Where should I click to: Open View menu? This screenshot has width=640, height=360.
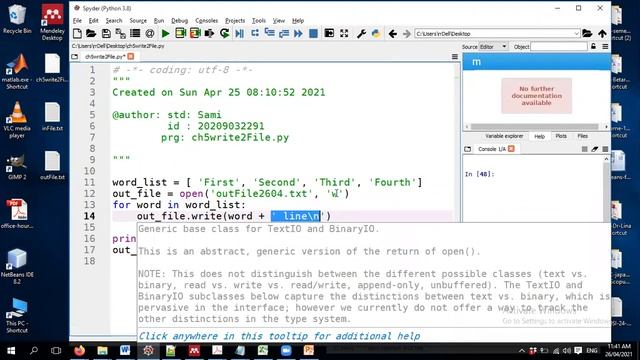(279, 20)
